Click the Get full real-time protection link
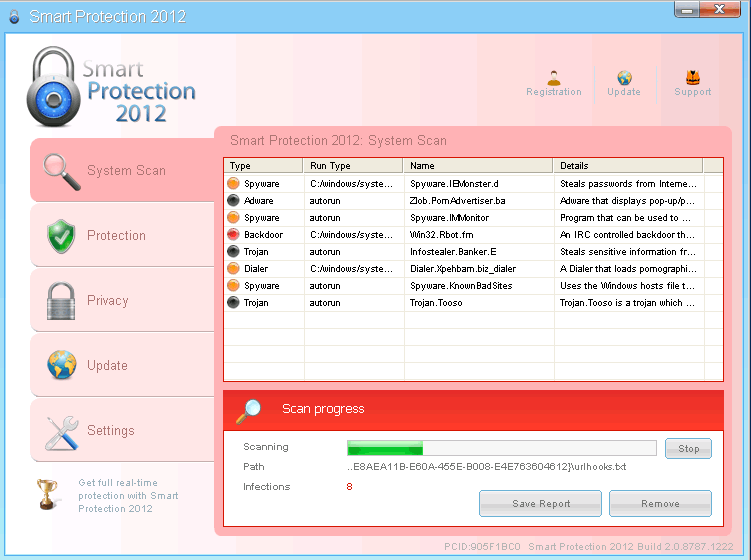Viewport: 751px width, 560px height. [128, 496]
